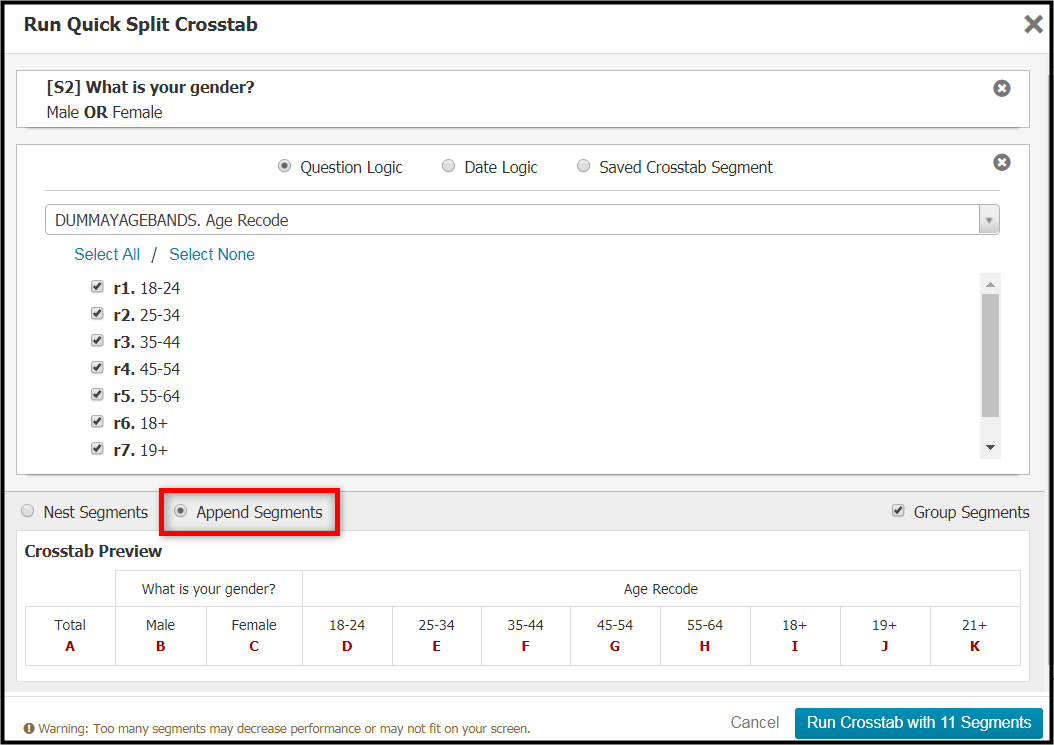Uncheck r4. 45-54 checkbox

97,368
